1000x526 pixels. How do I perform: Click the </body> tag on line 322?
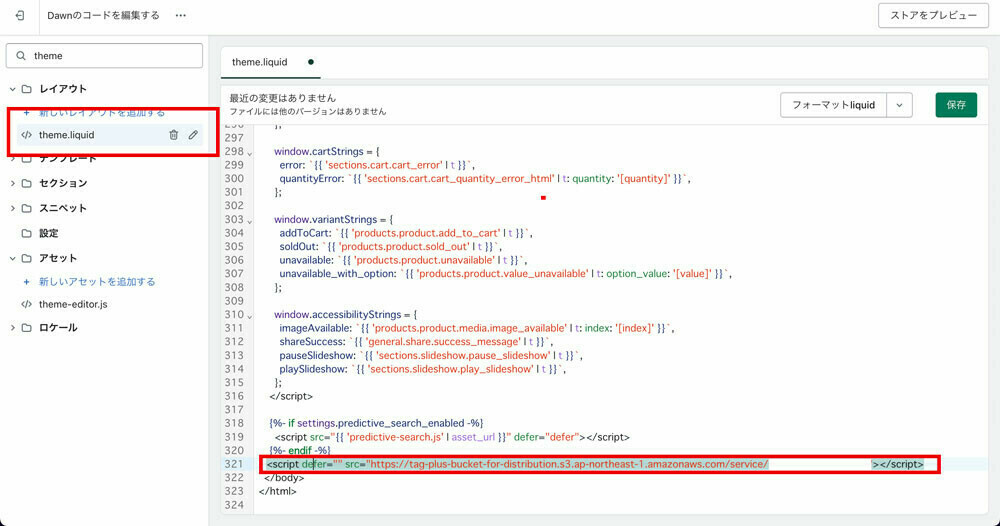point(284,478)
